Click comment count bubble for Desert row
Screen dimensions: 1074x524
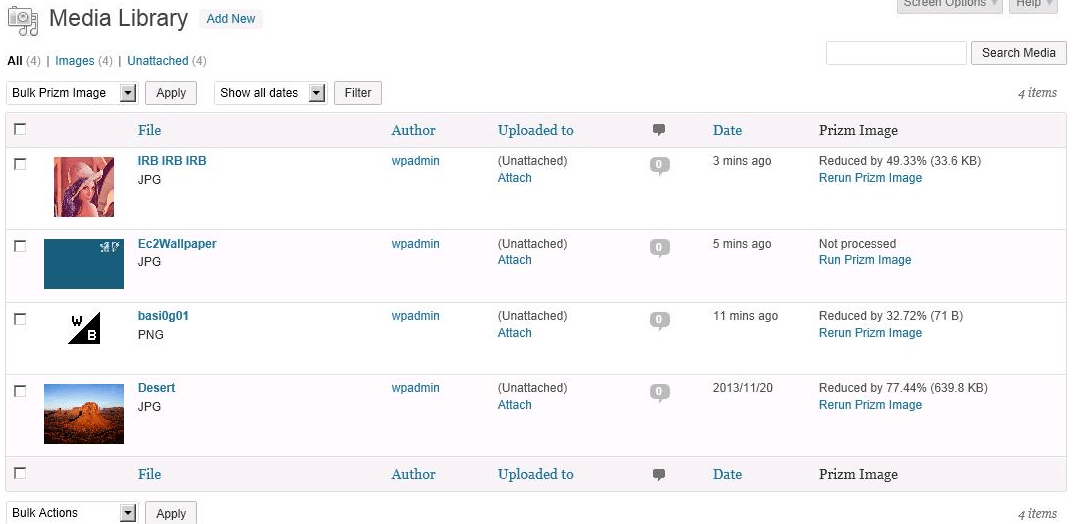[659, 392]
